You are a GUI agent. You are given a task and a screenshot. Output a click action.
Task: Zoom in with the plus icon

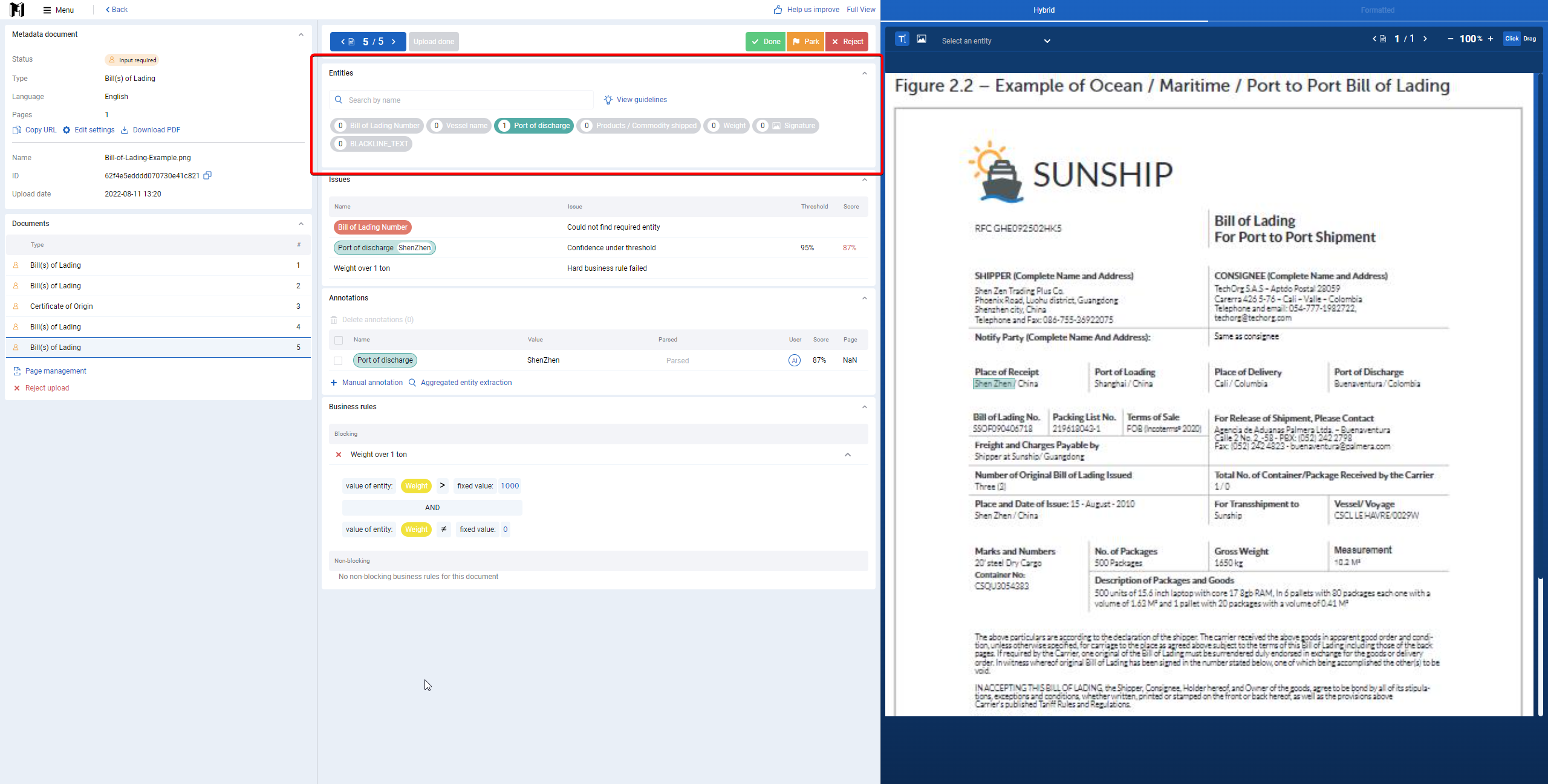coord(1491,39)
